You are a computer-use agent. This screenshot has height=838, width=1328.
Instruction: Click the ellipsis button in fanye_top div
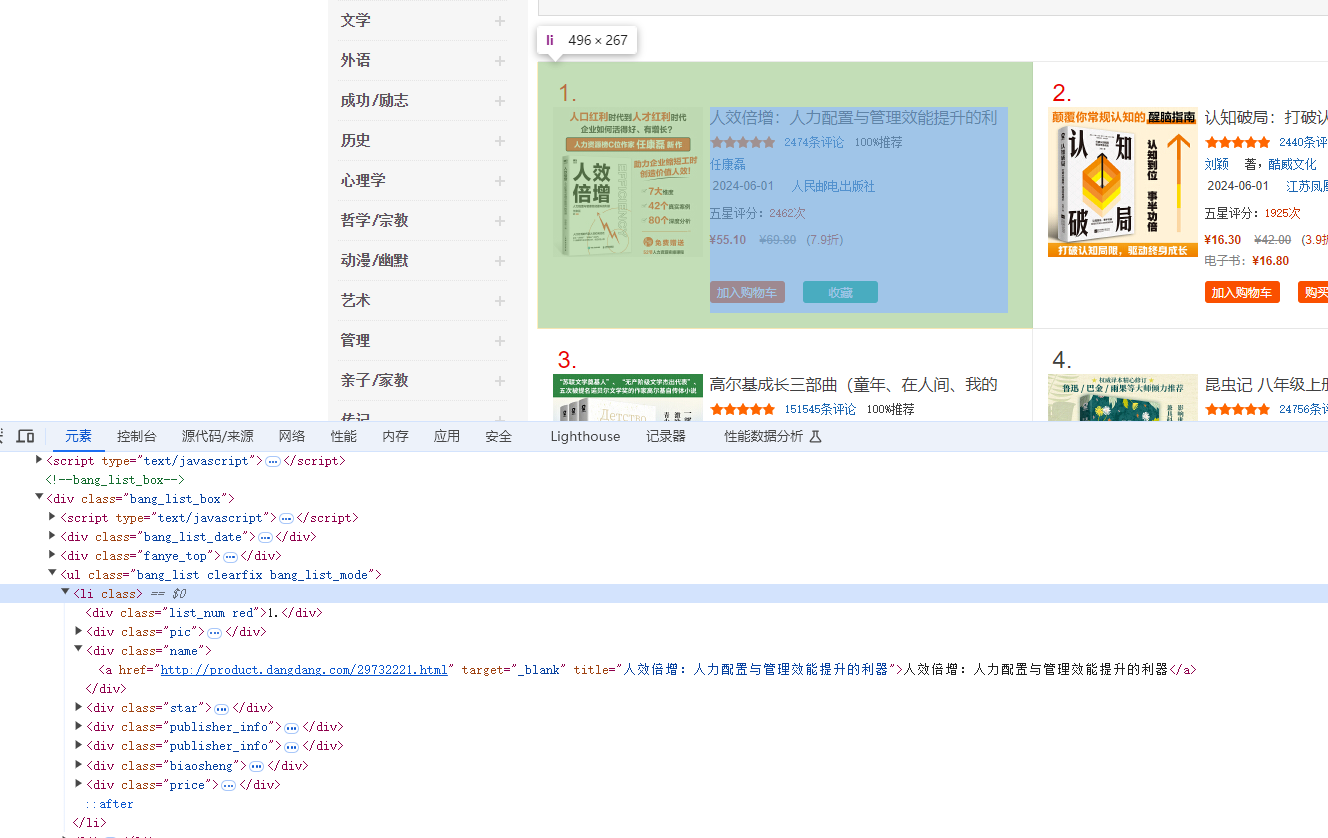(230, 556)
